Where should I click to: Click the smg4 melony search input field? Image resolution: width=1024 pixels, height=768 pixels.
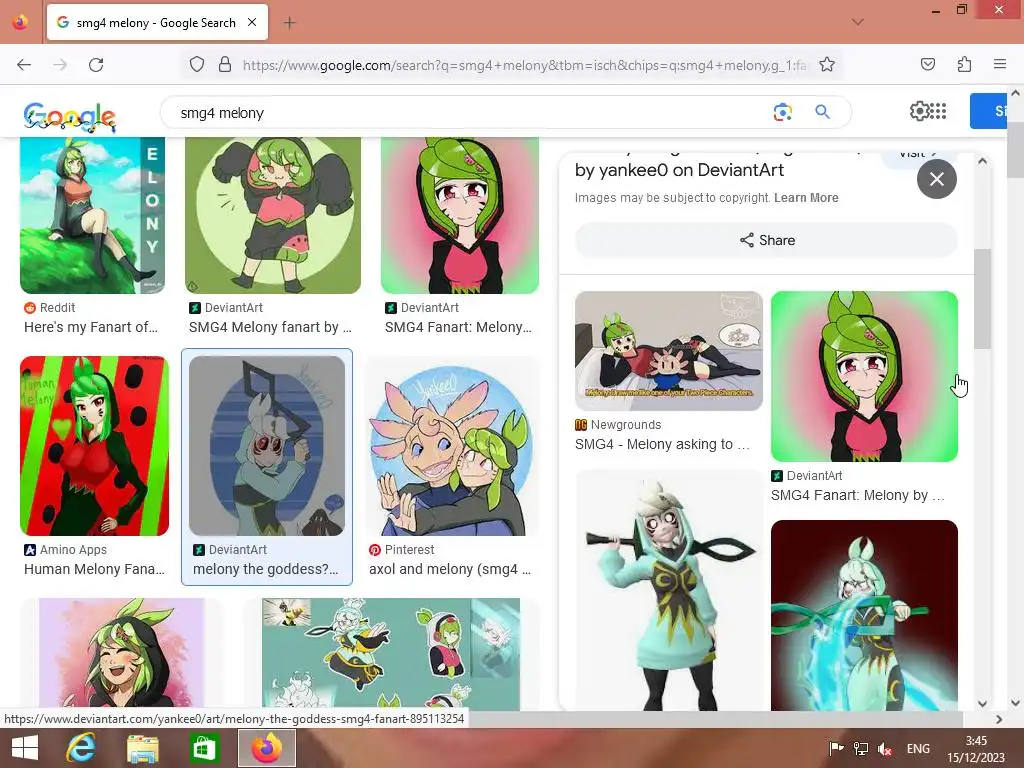(470, 113)
